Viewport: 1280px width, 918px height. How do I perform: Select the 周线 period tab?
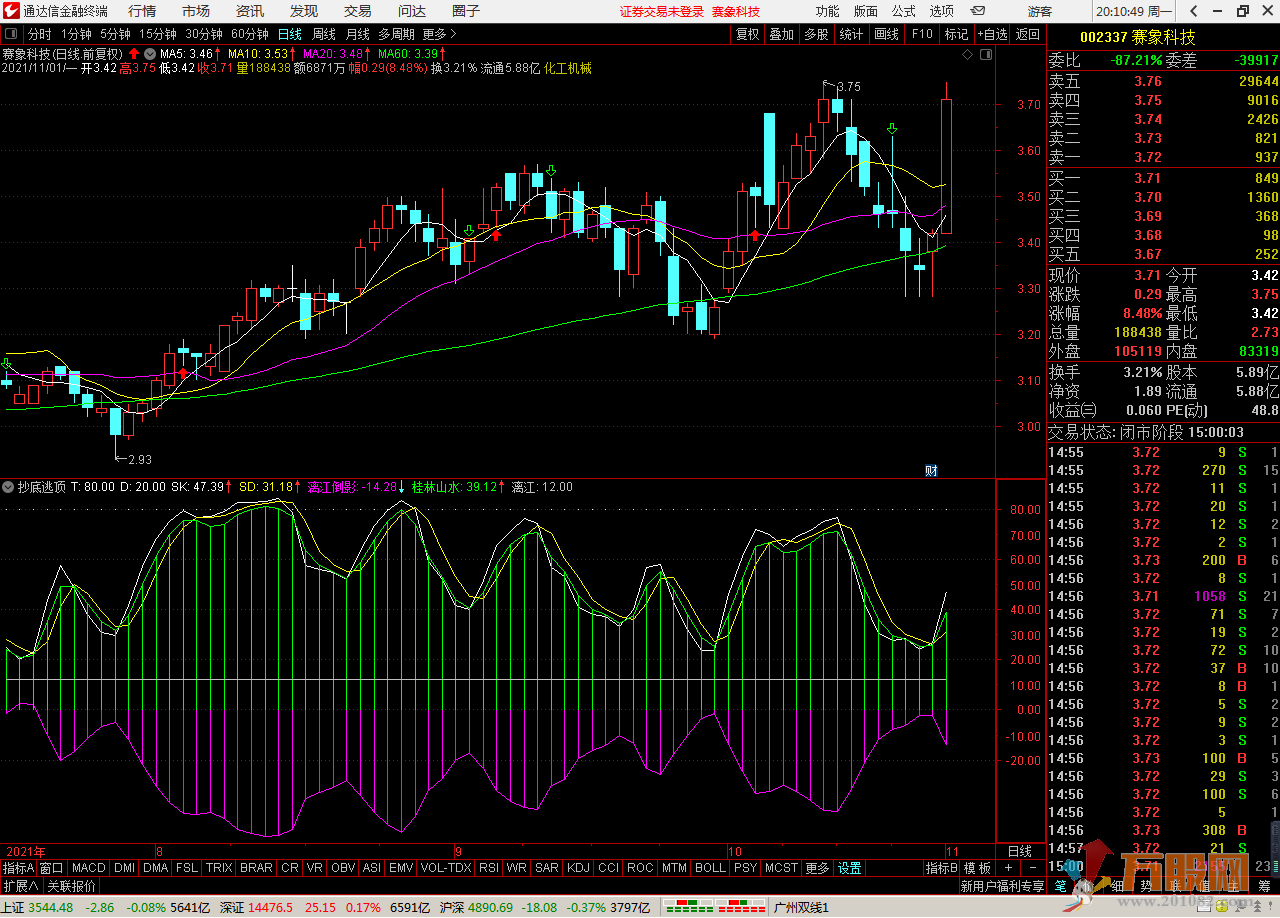[x=324, y=34]
